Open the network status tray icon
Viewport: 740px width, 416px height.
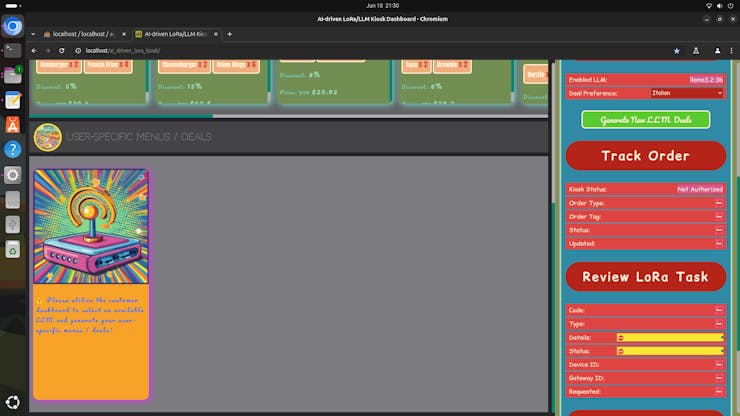[708, 6]
